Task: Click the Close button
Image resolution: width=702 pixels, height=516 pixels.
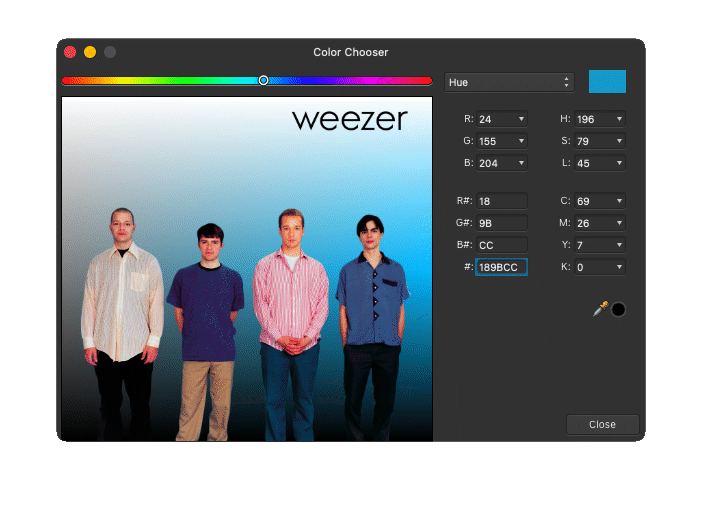Action: coord(603,424)
